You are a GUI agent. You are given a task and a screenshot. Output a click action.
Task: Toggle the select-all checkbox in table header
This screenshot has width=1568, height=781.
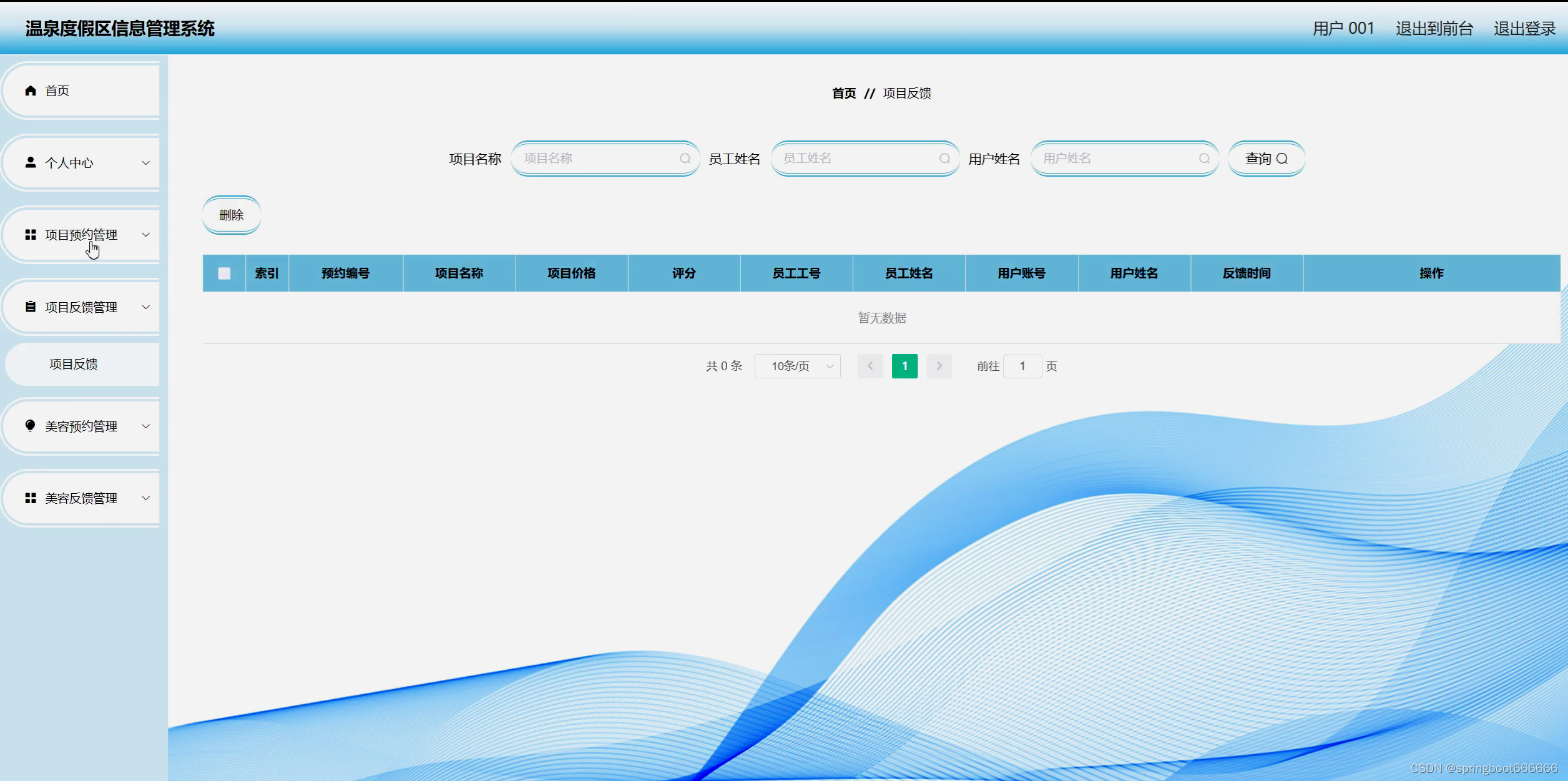[224, 273]
